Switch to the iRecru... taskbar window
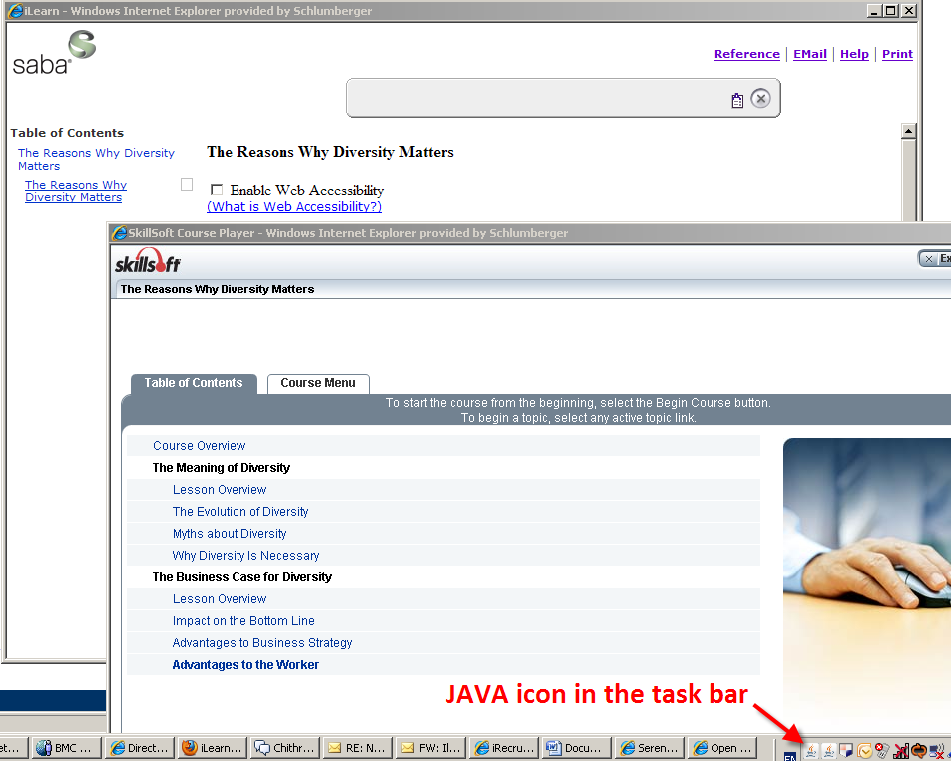 tap(503, 748)
